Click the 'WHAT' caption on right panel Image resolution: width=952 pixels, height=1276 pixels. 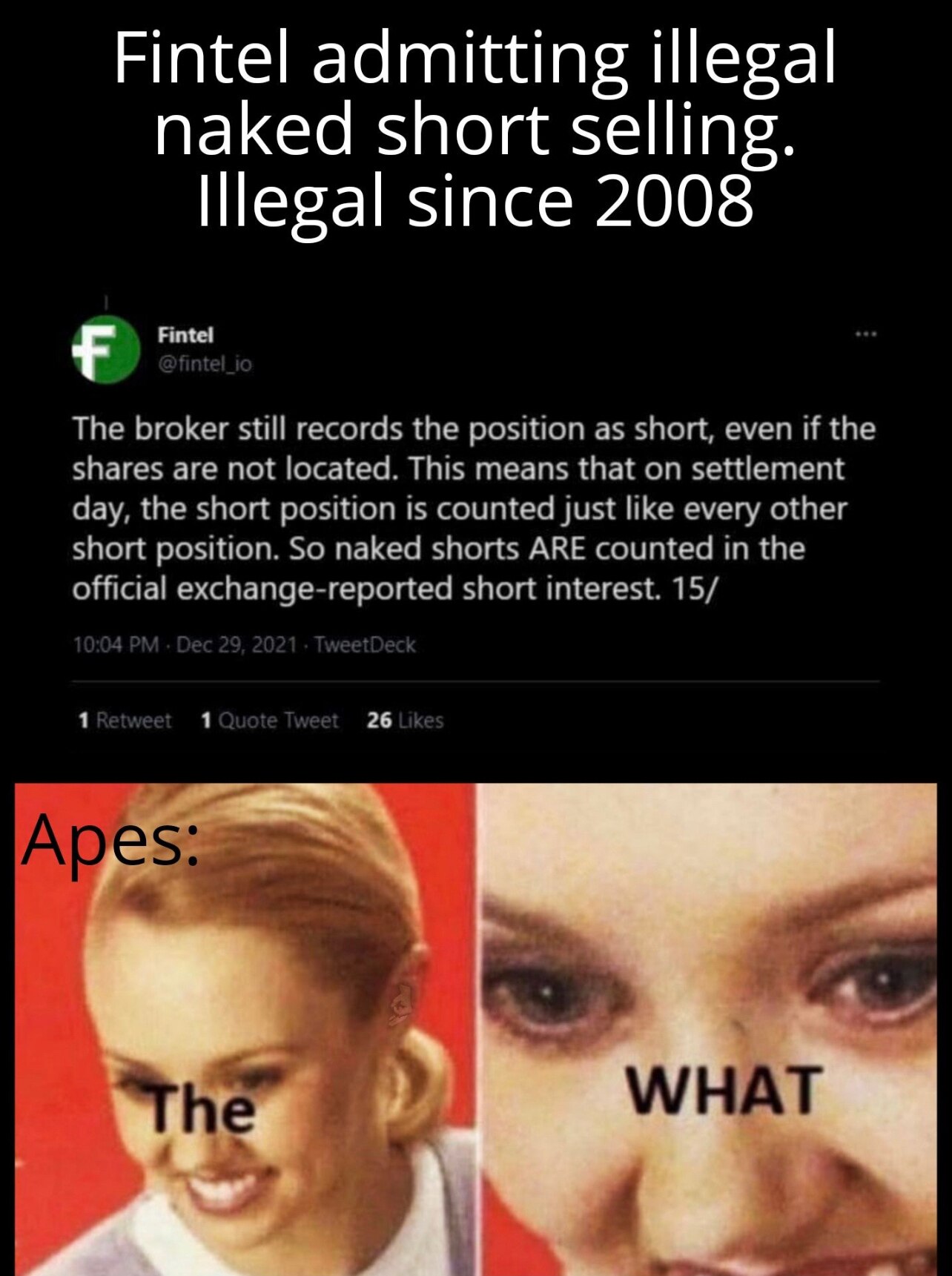pos(725,1091)
